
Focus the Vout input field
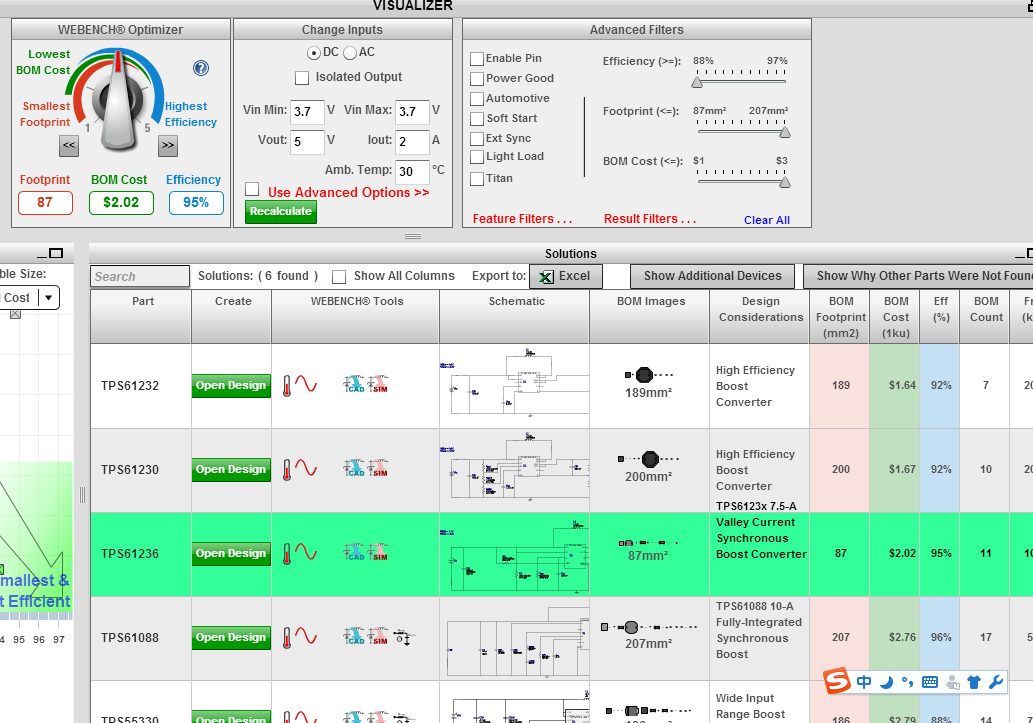tap(308, 142)
